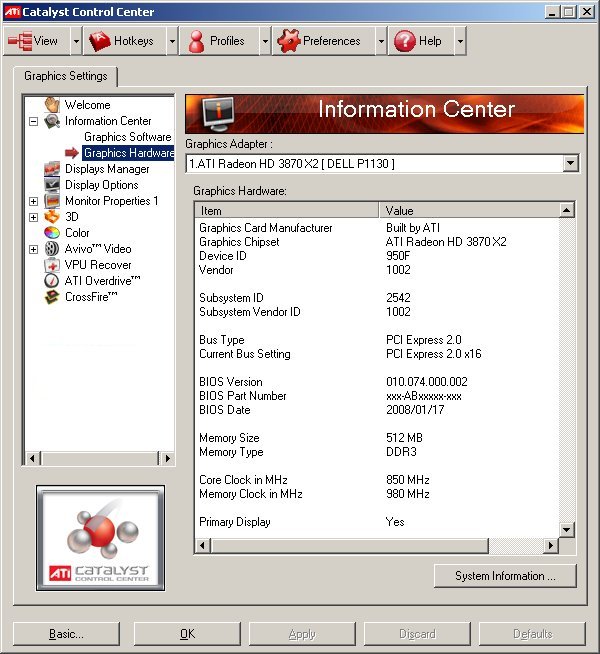Viewport: 600px width, 654px height.
Task: Click the Monitor Properties 1 icon
Action: click(52, 201)
